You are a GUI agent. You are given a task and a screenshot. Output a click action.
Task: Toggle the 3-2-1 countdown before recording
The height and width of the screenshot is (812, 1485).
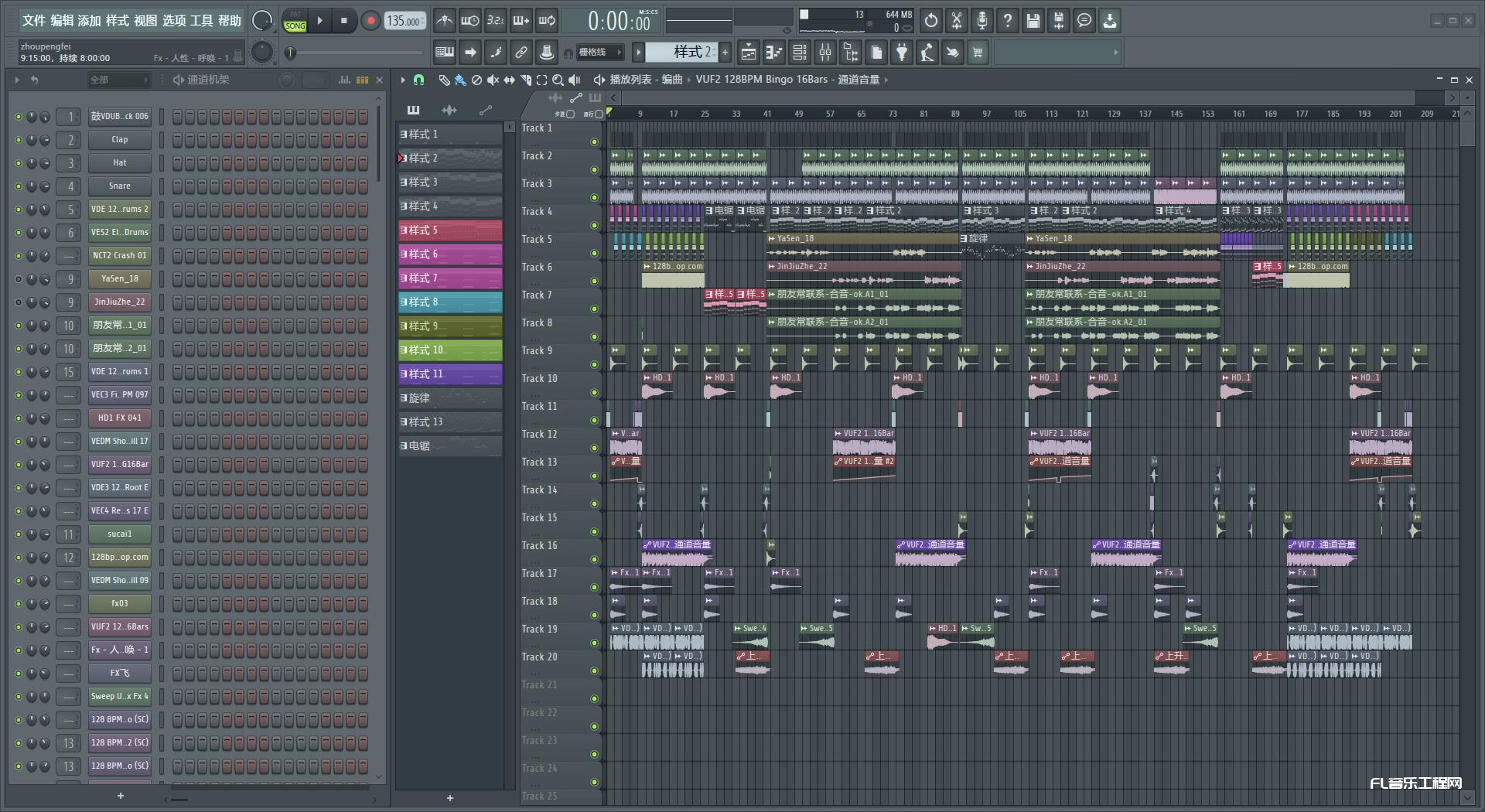(495, 21)
